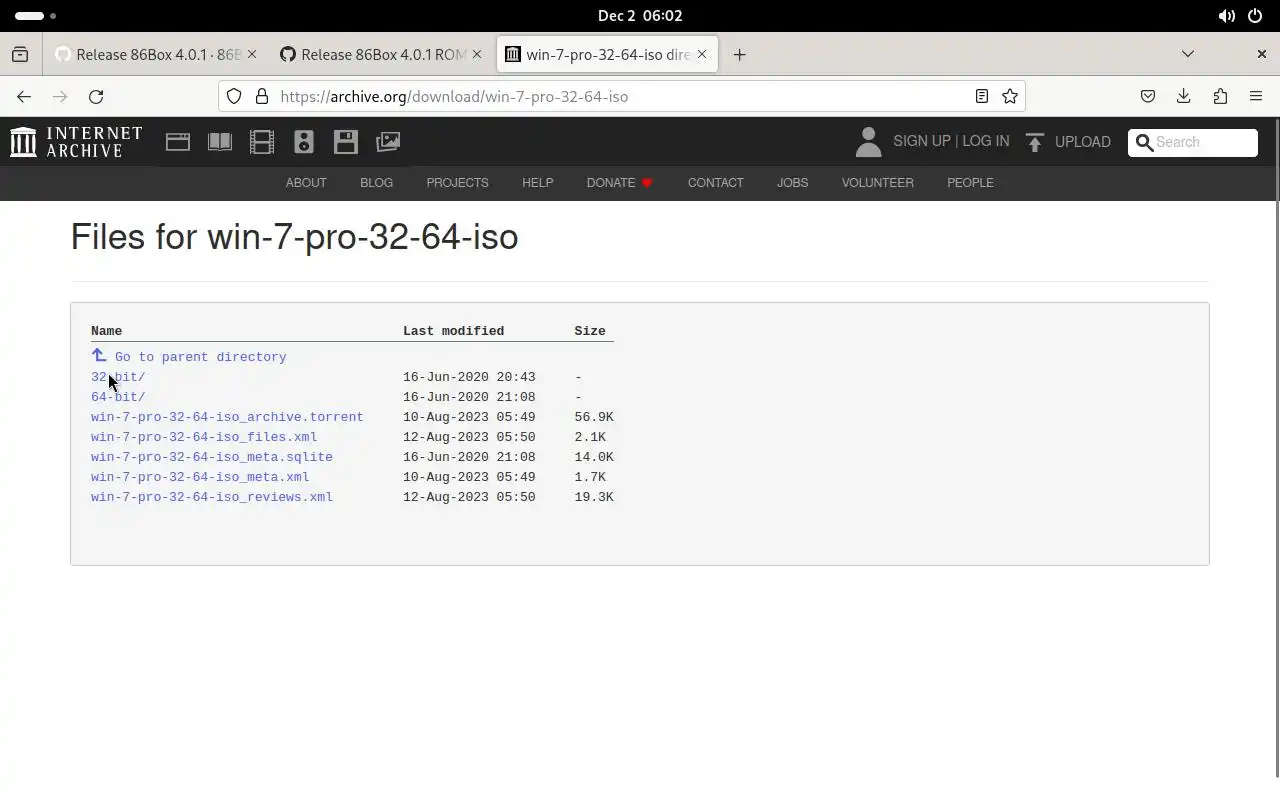Open the Software floppy-disk icon
Viewport: 1280px width, 800px height.
point(346,142)
